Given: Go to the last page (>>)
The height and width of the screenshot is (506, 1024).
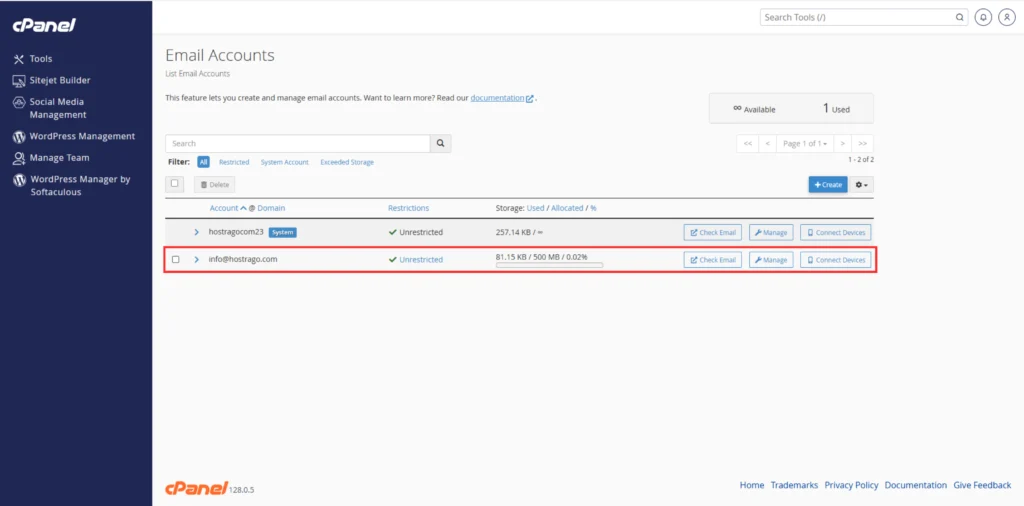Looking at the screenshot, I should pos(863,144).
